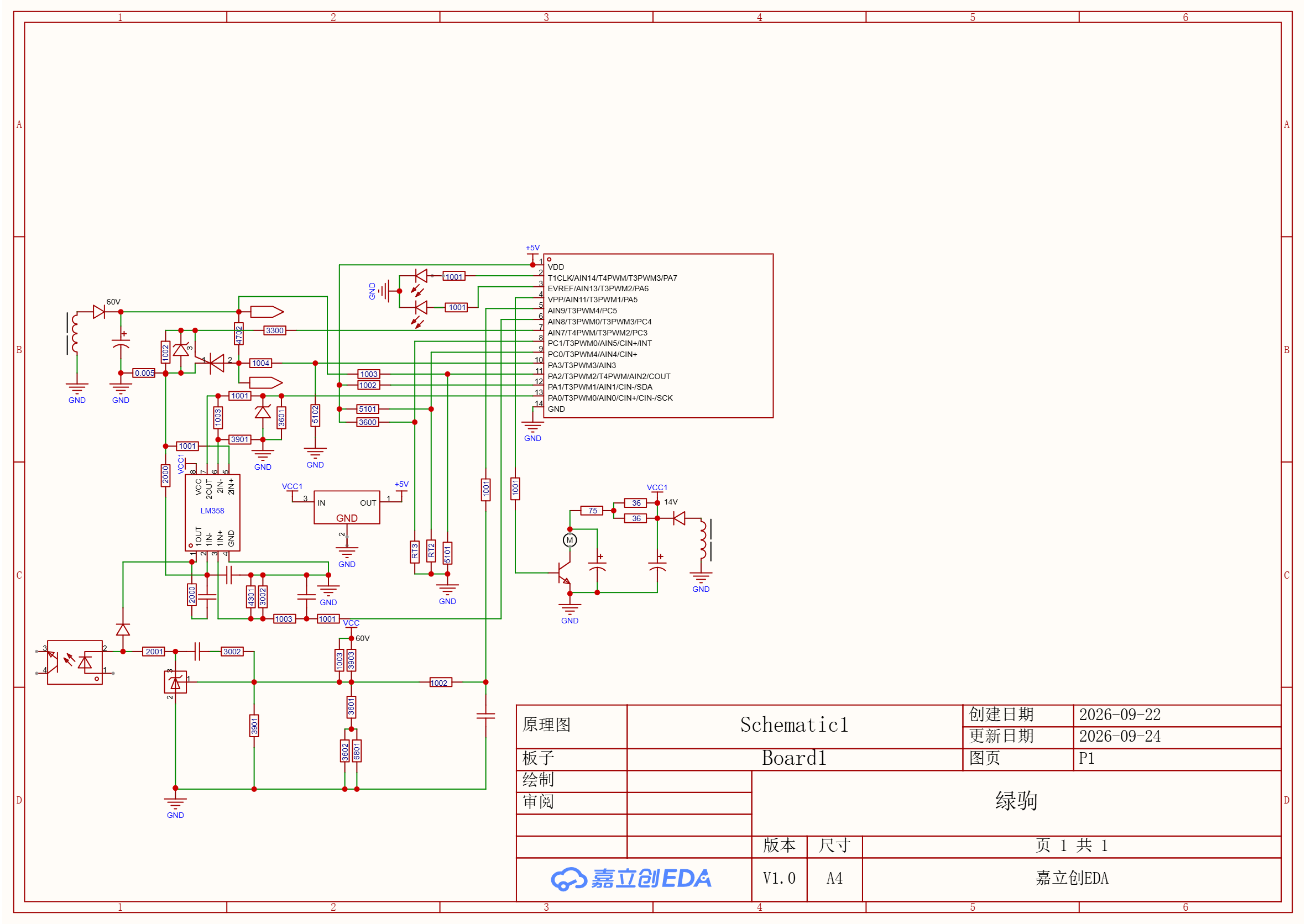This screenshot has height=924, width=1306.
Task: Select the optocoupler symbol with pins 3 and 4
Action: [75, 662]
